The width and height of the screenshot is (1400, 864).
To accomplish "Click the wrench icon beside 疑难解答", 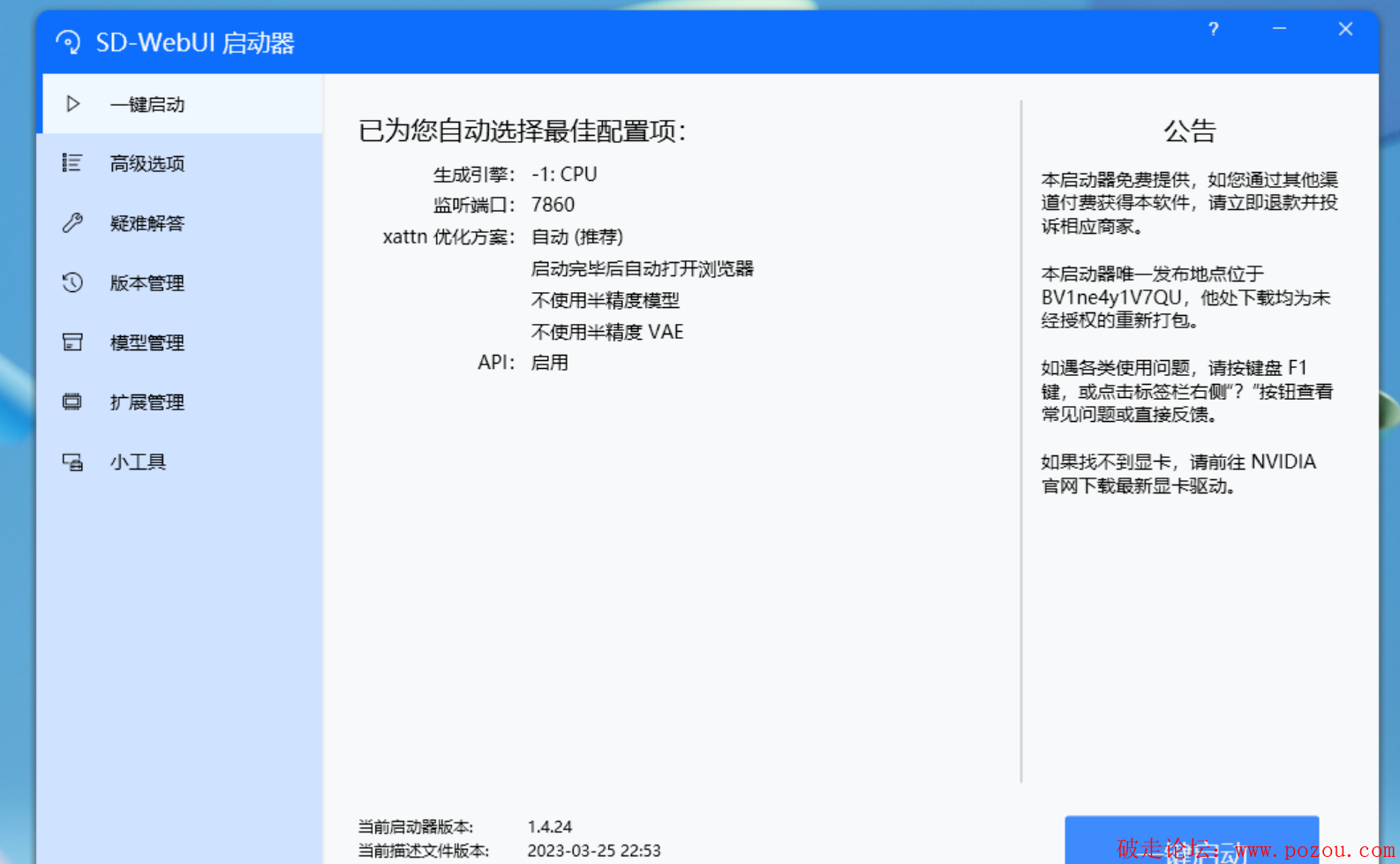I will click(72, 223).
